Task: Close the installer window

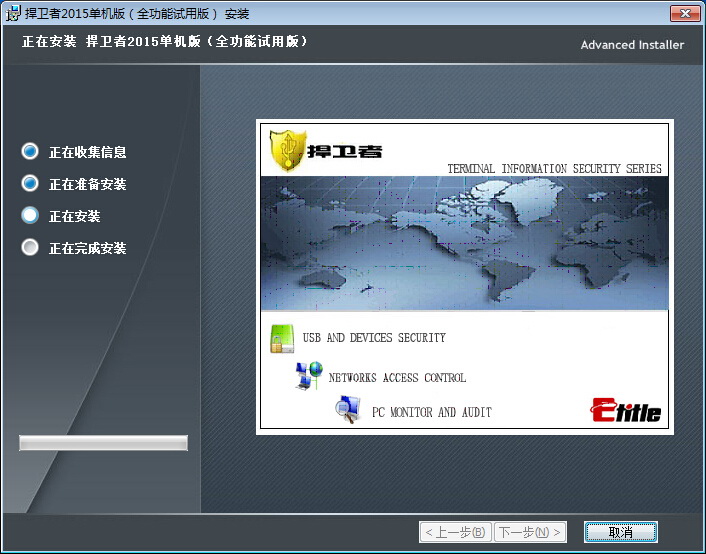Action: point(685,13)
